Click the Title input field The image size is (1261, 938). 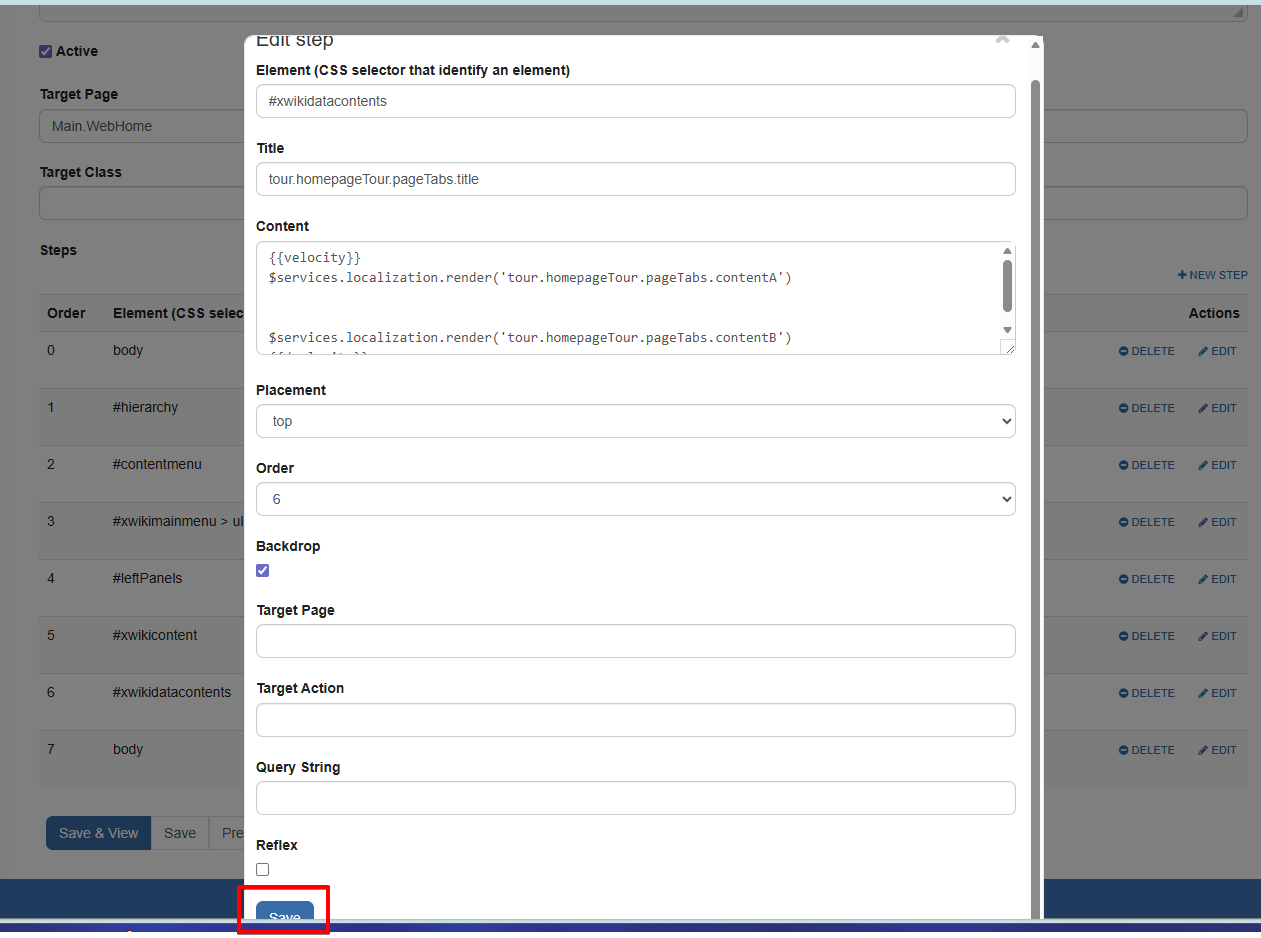635,179
